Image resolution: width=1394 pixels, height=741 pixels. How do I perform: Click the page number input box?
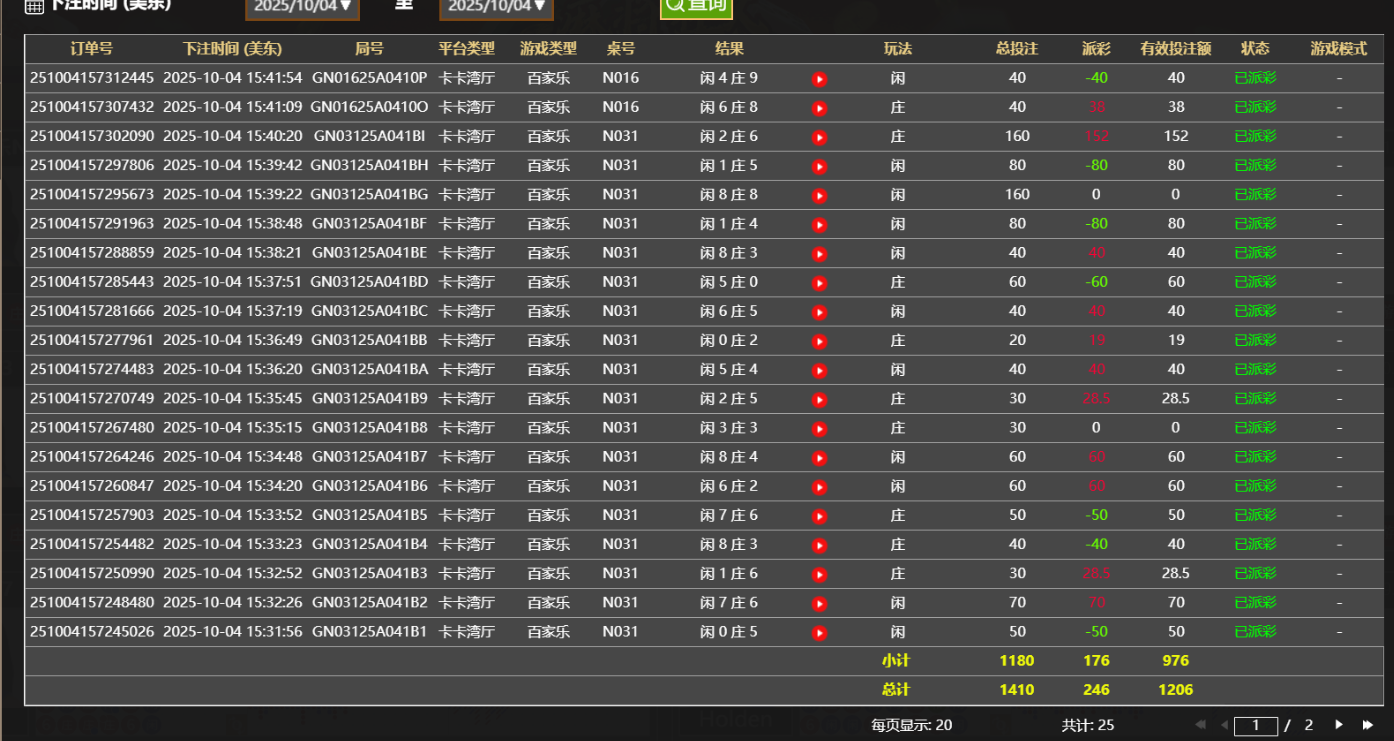pos(1255,726)
